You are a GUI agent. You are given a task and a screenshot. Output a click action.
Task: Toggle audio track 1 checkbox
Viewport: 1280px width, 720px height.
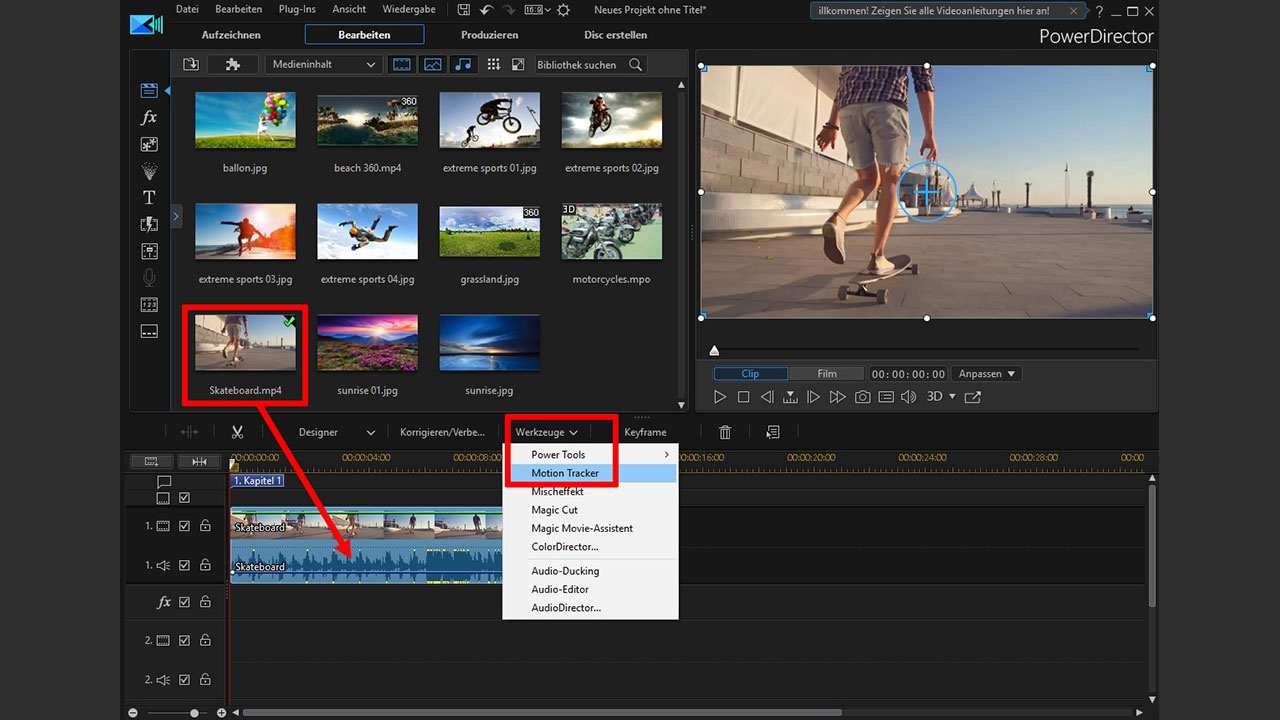coord(184,565)
